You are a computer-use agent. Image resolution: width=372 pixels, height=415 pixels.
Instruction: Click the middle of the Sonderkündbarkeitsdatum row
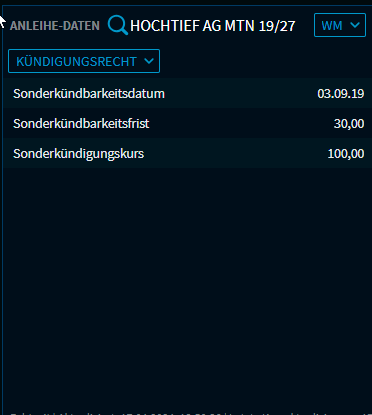pos(187,93)
